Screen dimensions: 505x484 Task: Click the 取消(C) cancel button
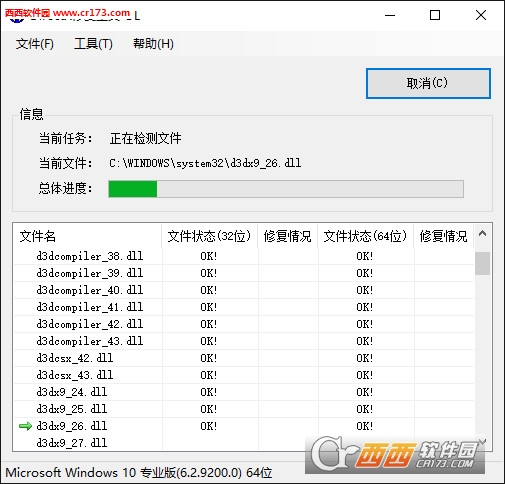pyautogui.click(x=428, y=83)
